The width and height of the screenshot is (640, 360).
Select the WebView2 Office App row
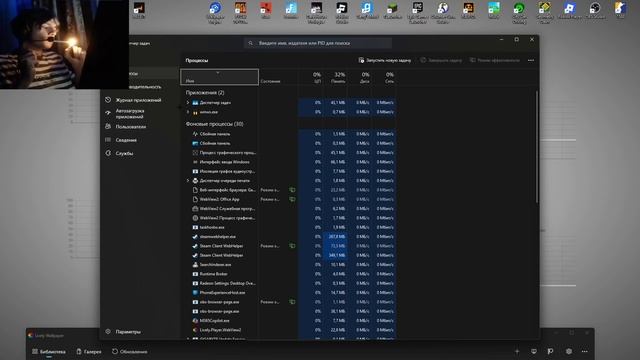[x=288, y=199]
